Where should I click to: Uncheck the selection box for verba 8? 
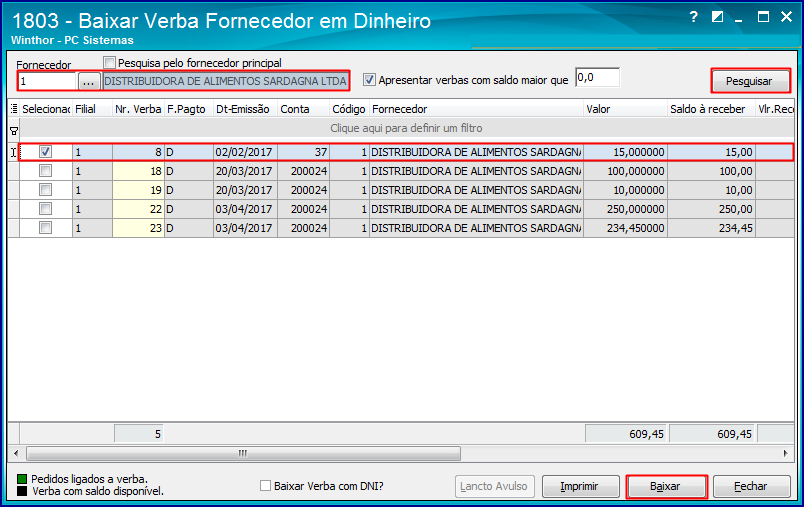[x=46, y=152]
